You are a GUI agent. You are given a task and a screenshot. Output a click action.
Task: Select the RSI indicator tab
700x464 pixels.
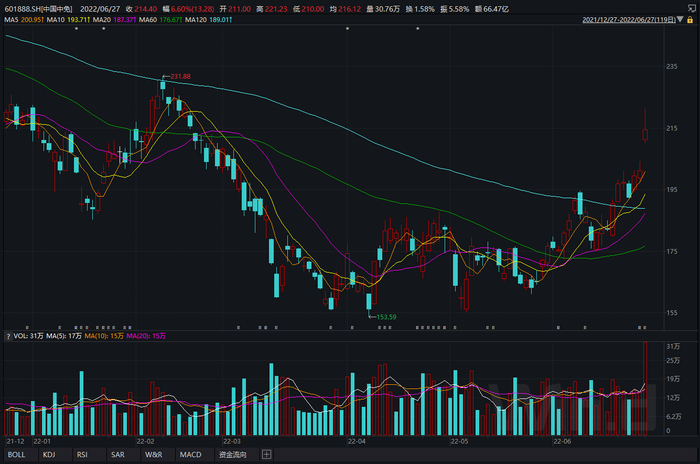pyautogui.click(x=82, y=454)
